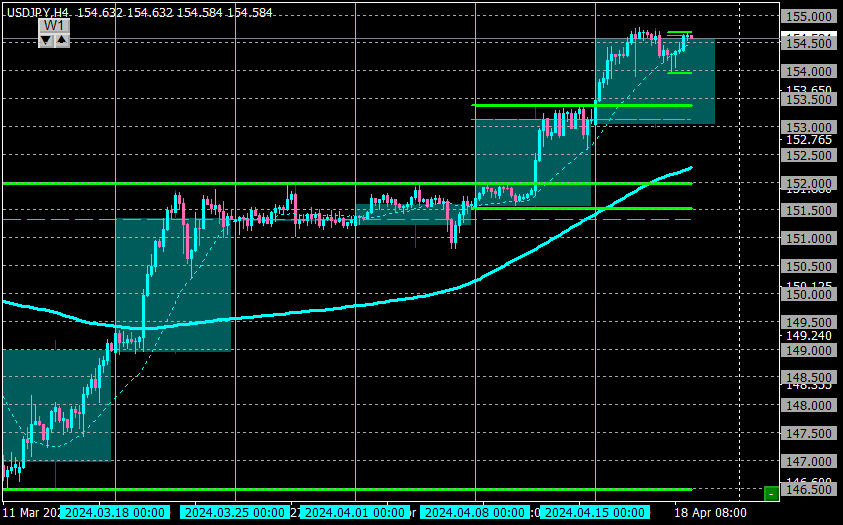Click the 150.000 price label

coord(808,294)
